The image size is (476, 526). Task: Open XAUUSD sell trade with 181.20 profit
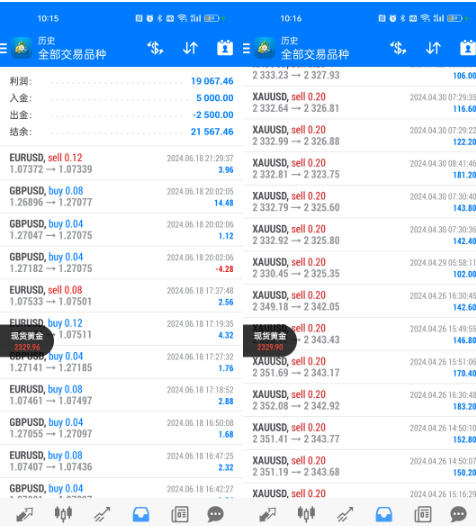[x=359, y=169]
